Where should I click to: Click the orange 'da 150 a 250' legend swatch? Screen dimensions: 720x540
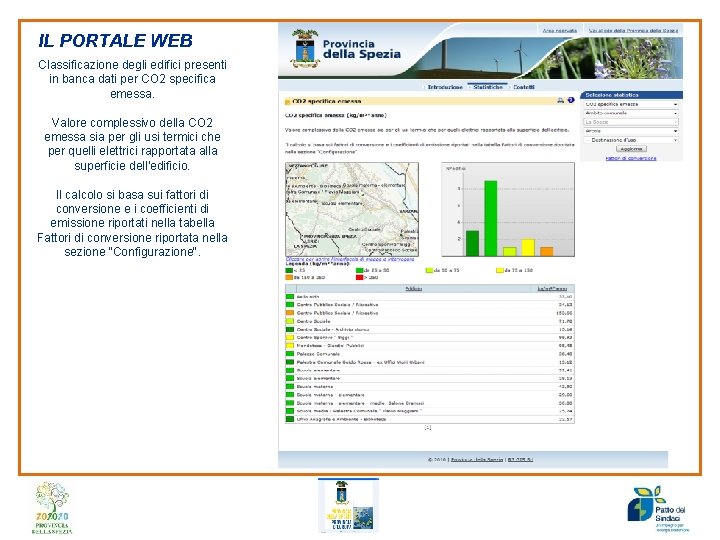click(x=289, y=277)
